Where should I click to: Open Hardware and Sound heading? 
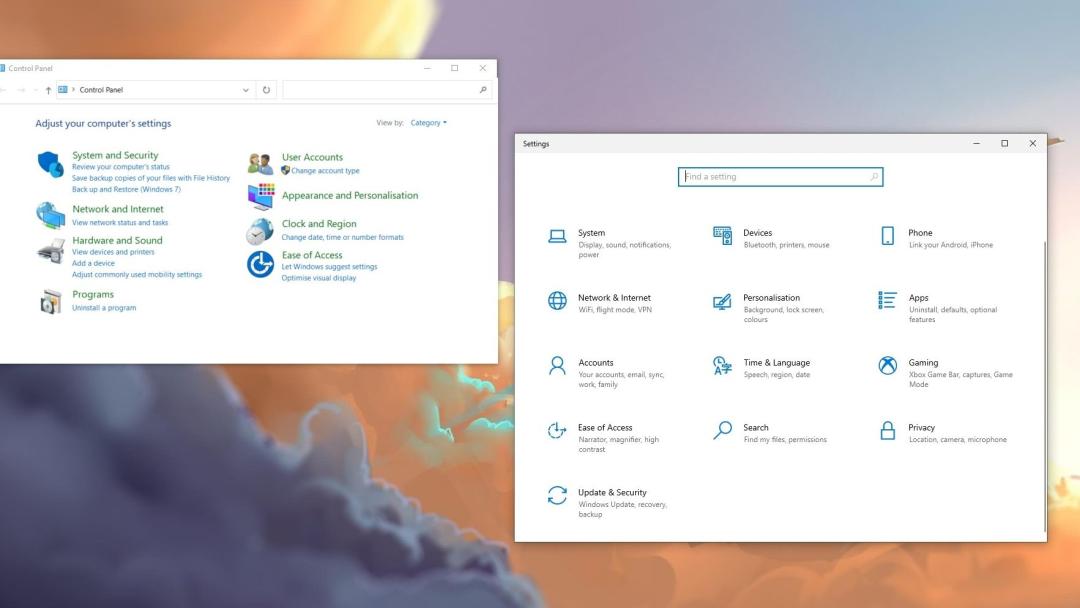pos(117,240)
